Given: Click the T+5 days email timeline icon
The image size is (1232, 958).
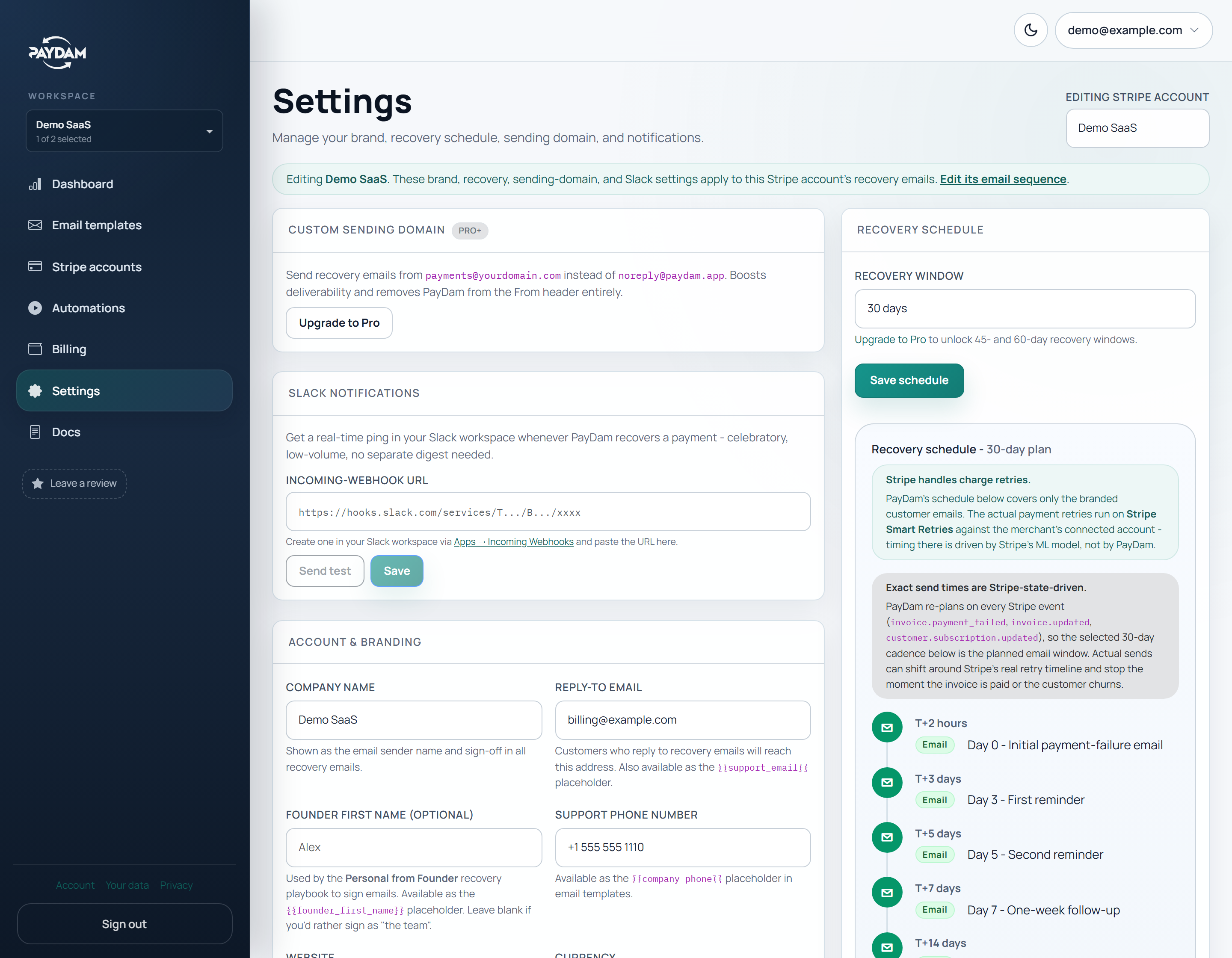Looking at the screenshot, I should point(887,837).
